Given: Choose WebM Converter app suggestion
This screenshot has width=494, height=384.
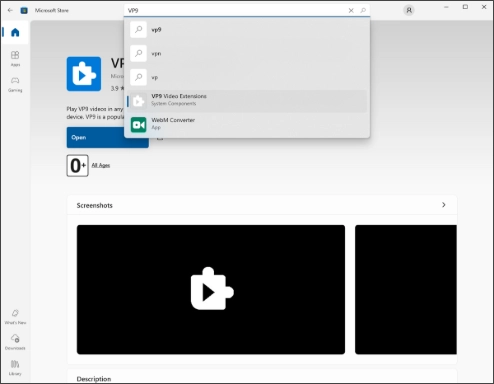Looking at the screenshot, I should coord(247,124).
